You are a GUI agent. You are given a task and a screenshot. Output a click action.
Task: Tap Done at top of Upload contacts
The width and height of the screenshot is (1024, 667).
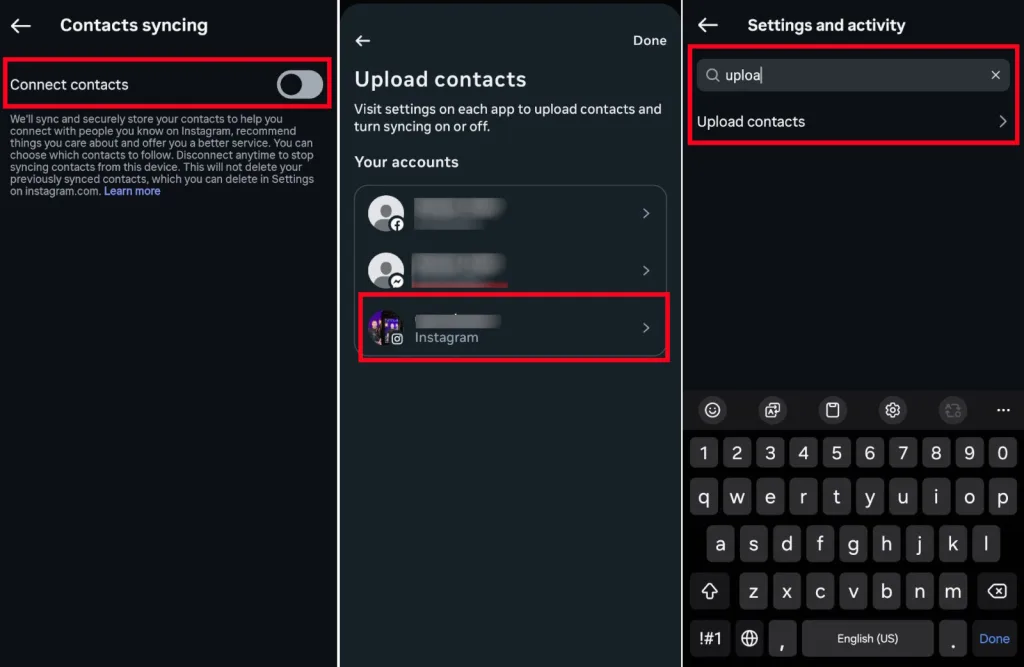(649, 41)
